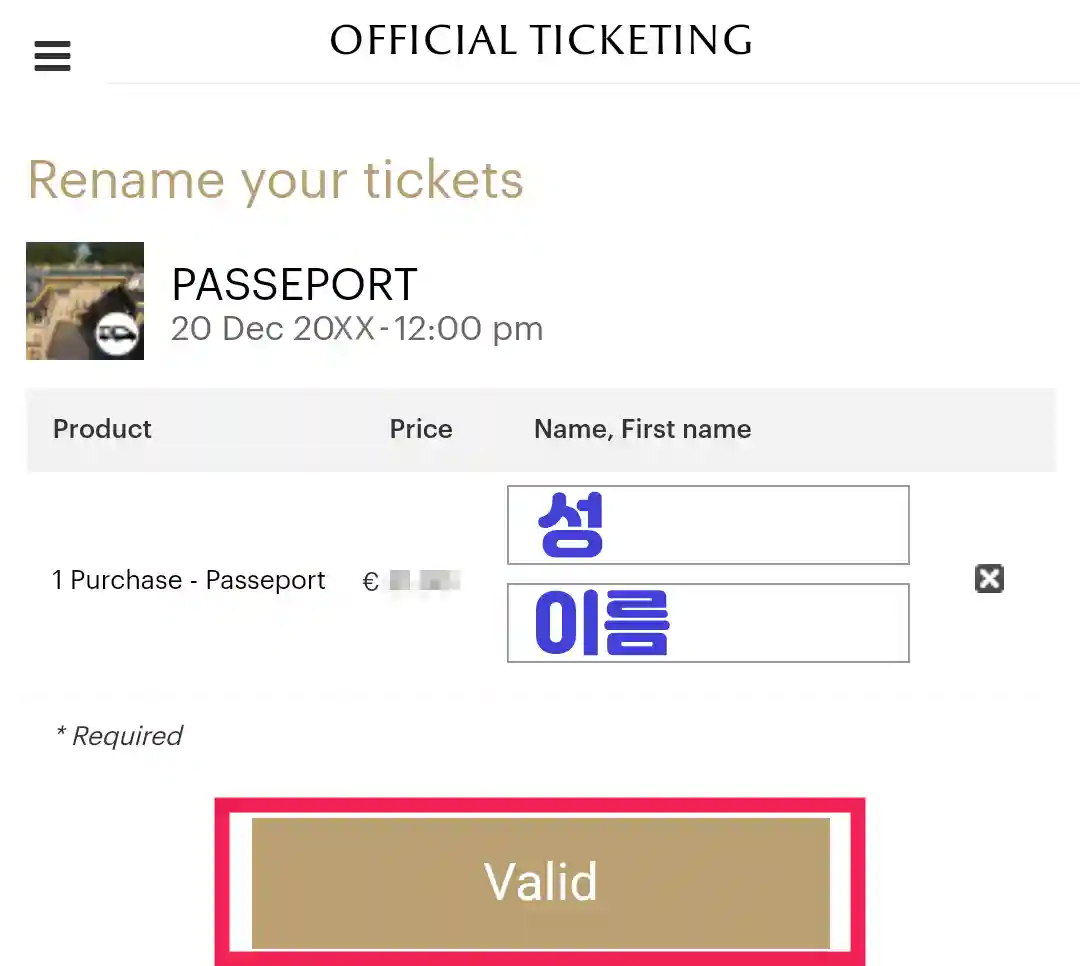
Task: Click the Rename your tickets heading
Action: point(276,180)
